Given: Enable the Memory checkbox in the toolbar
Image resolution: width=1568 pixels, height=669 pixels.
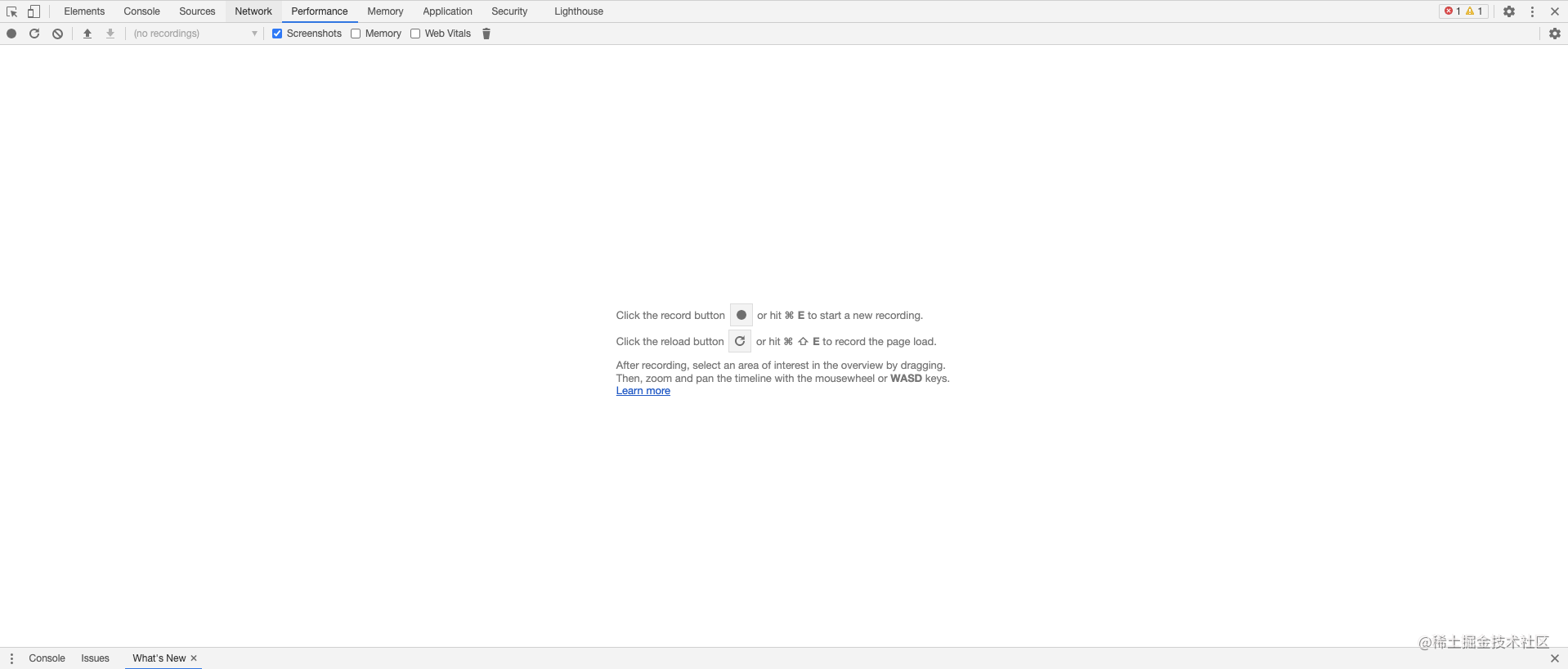Looking at the screenshot, I should click(x=356, y=34).
